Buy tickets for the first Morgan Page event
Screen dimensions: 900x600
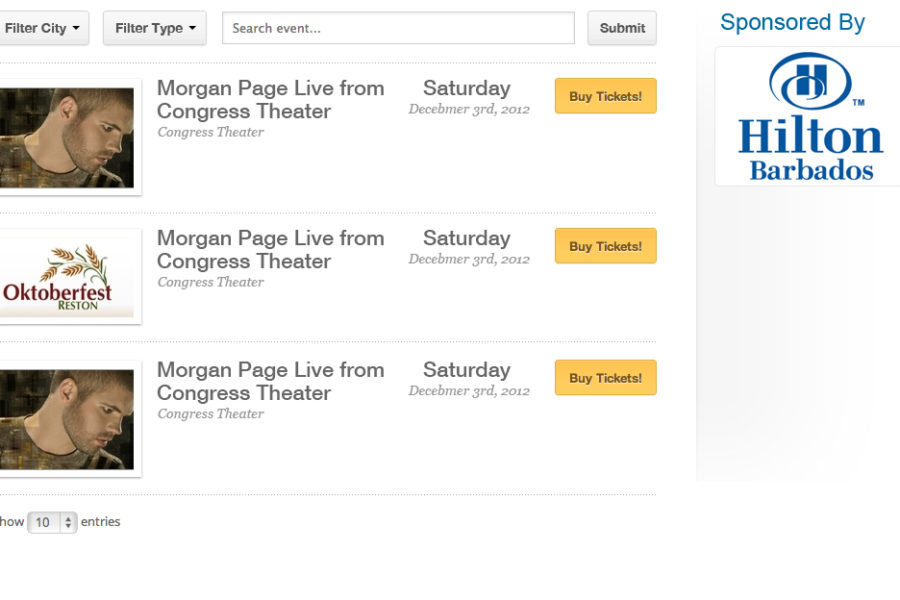(606, 96)
